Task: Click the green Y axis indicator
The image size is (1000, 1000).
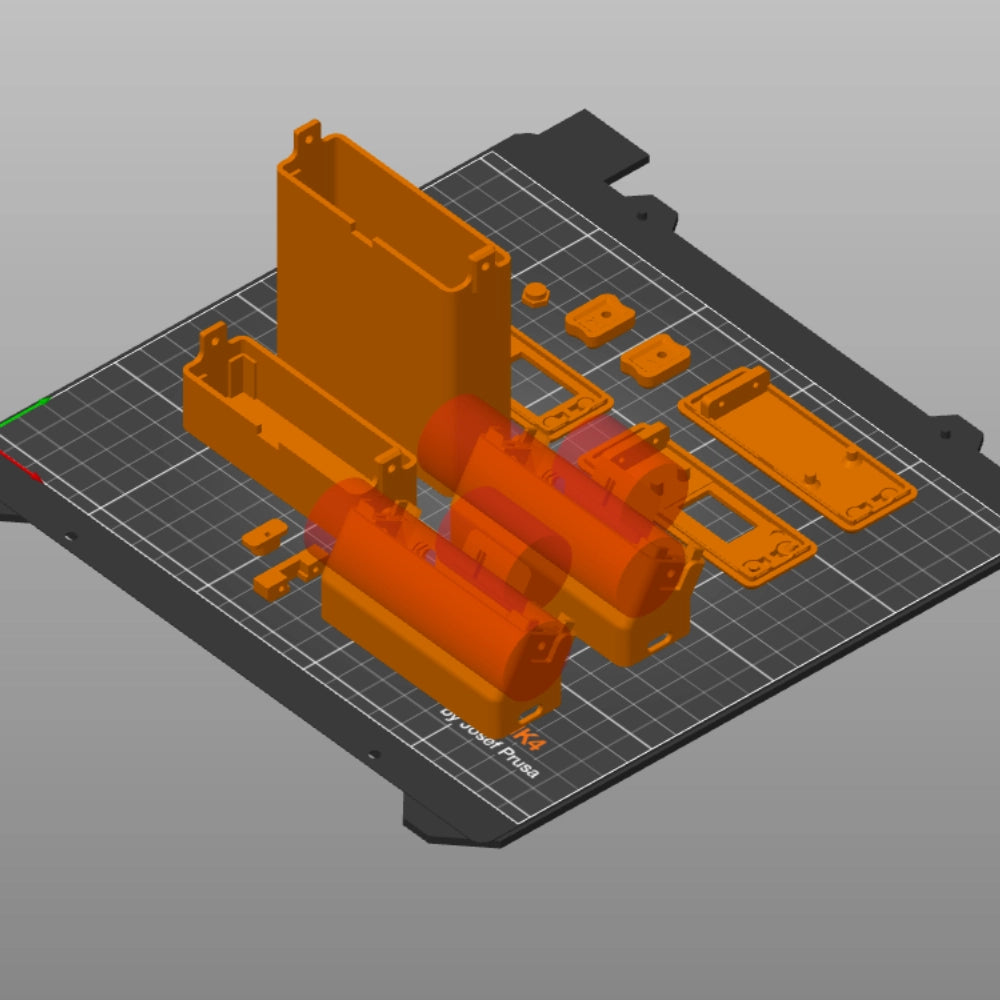Action: pyautogui.click(x=25, y=411)
